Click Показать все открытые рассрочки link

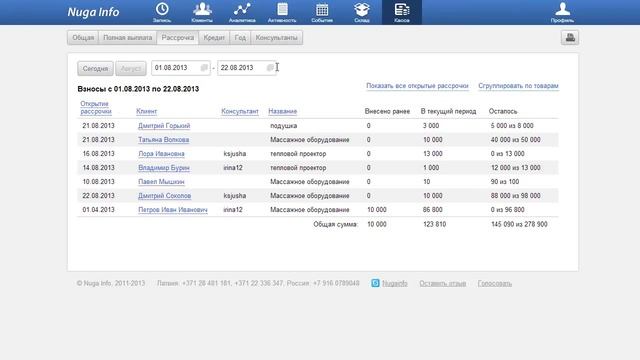click(x=417, y=86)
